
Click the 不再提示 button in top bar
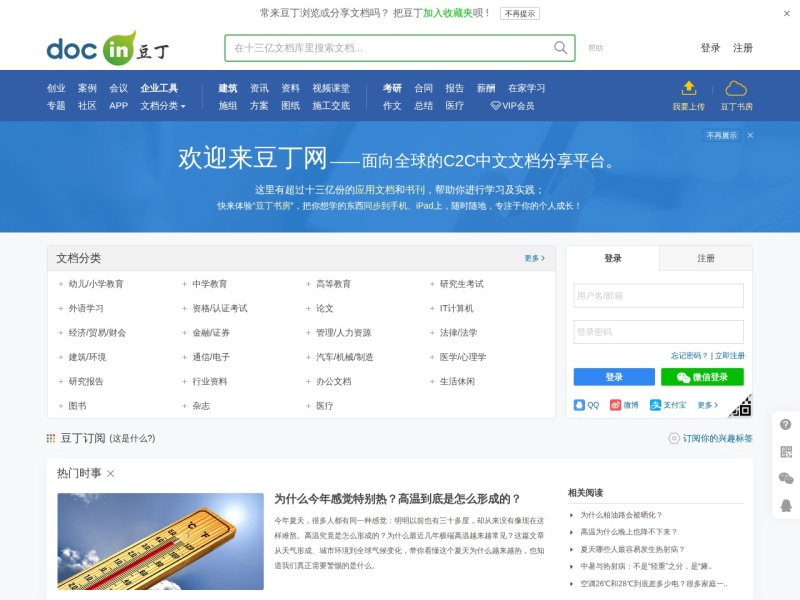coord(520,14)
